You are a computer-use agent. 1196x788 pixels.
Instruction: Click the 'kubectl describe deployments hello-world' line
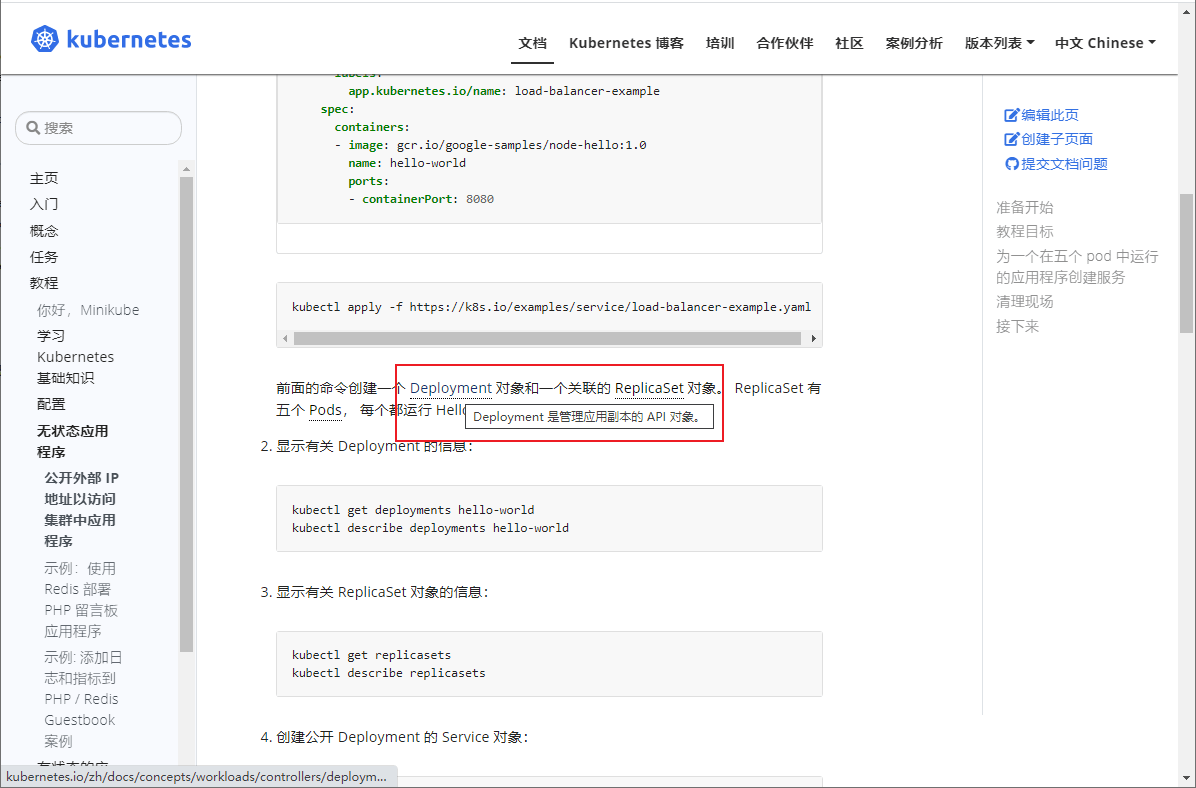(430, 528)
